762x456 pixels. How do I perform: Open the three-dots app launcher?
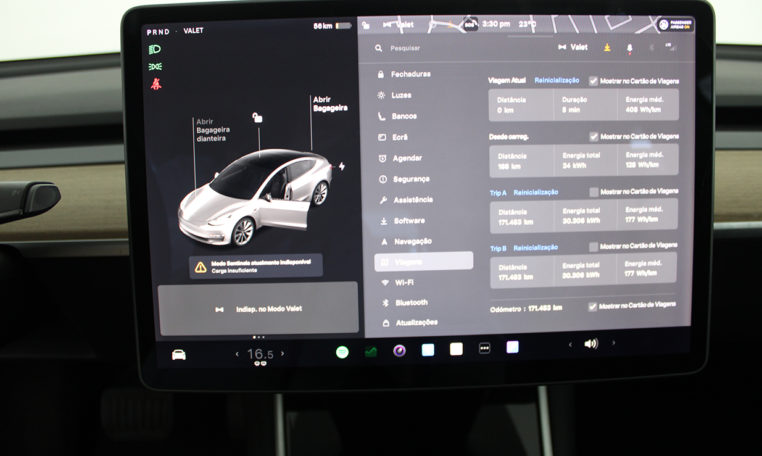484,348
